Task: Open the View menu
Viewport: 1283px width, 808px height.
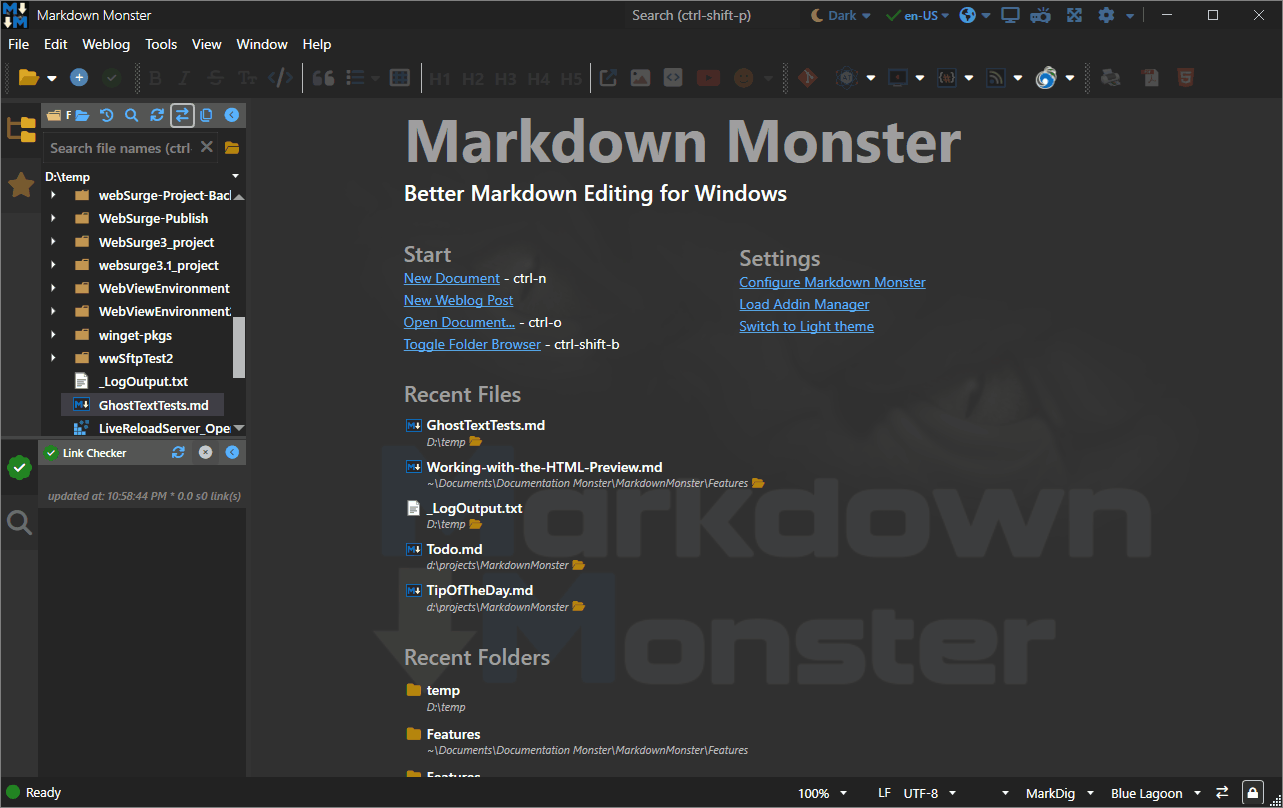Action: tap(207, 44)
